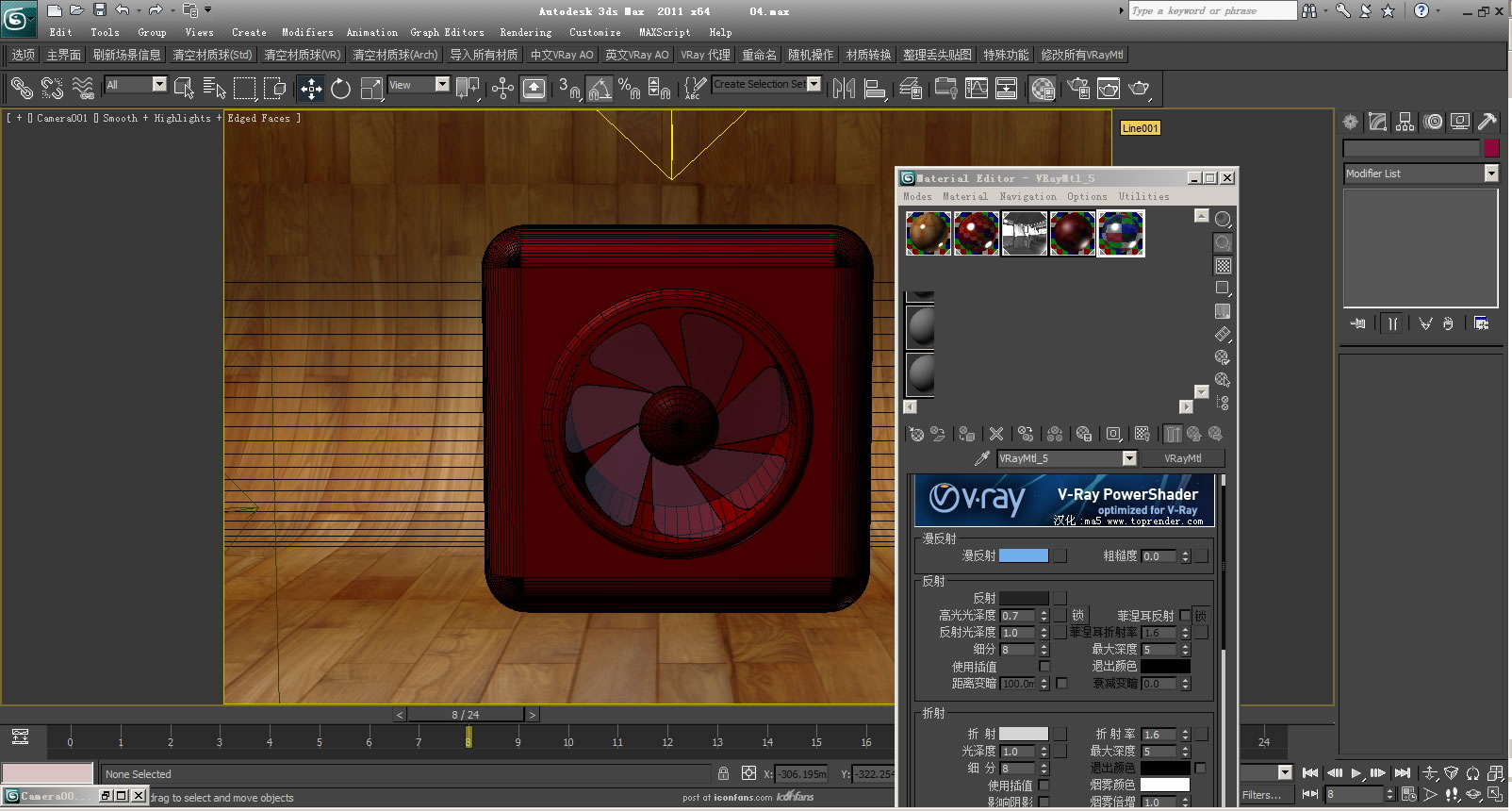Click the 重命名 button
The image size is (1512, 811).
759,55
